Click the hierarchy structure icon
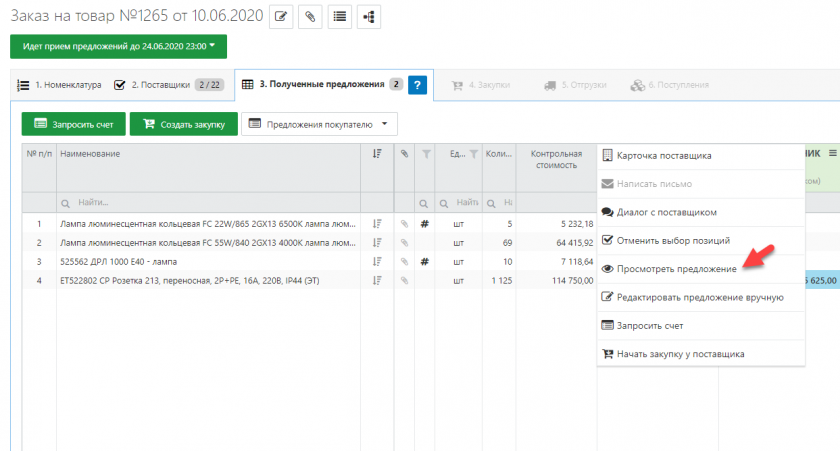The image size is (840, 451). pyautogui.click(x=370, y=16)
